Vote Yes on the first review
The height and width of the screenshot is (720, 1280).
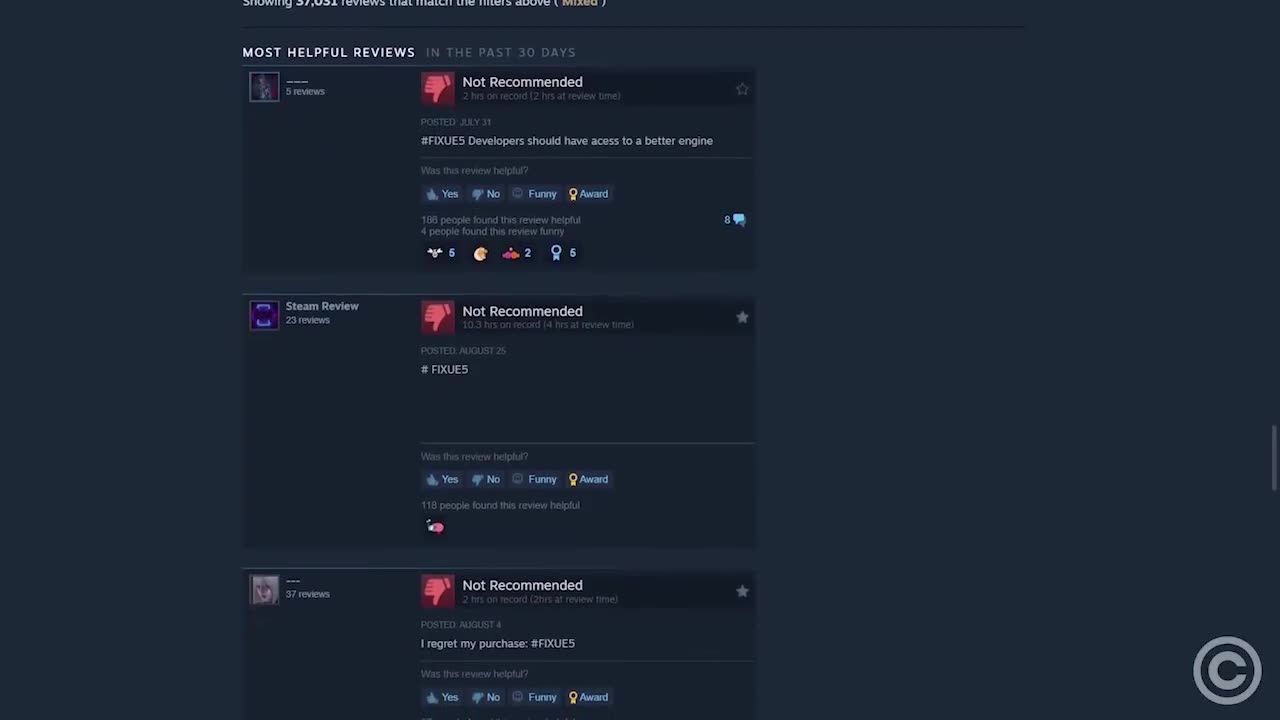442,194
